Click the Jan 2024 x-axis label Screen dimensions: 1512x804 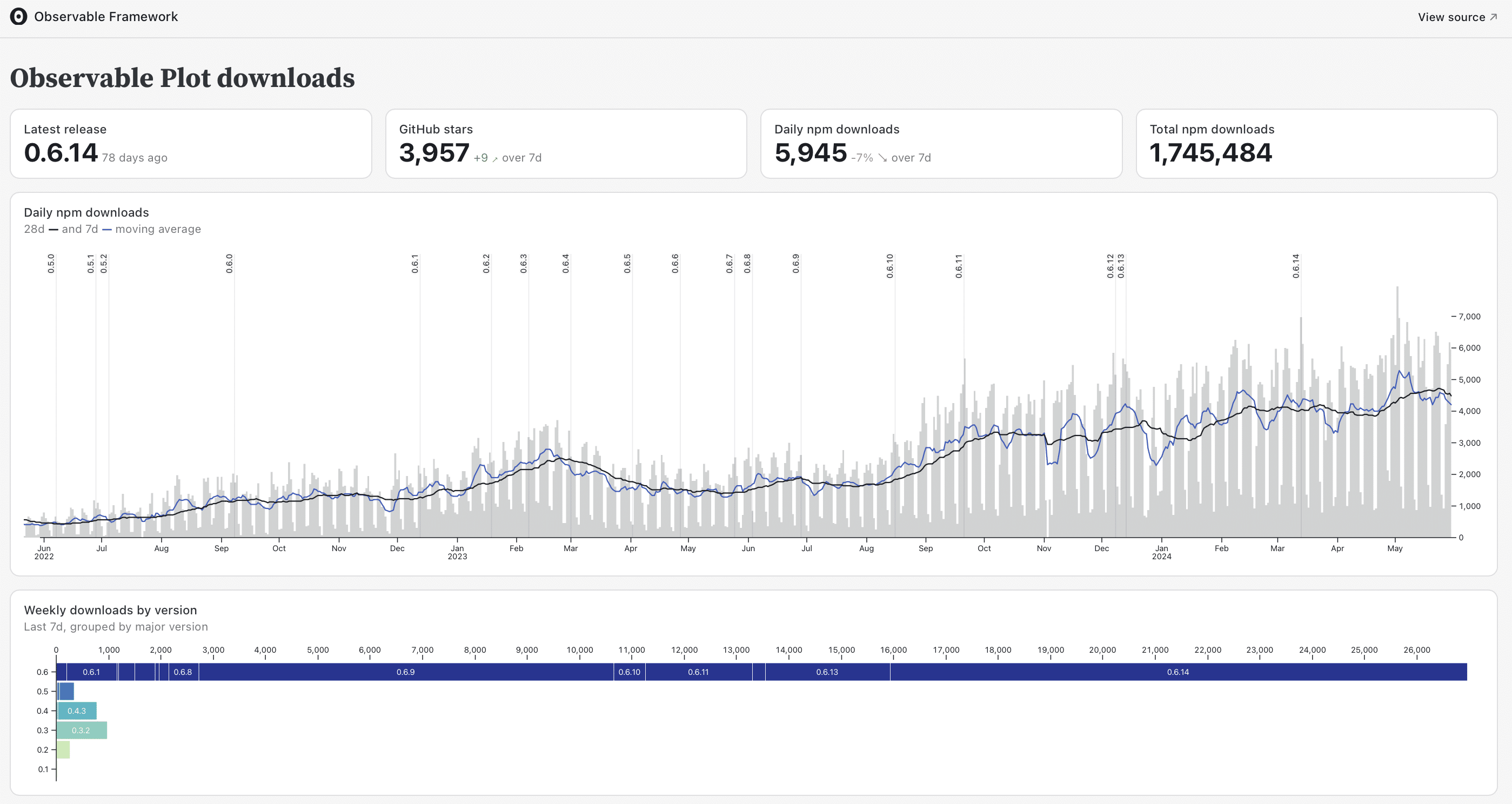coord(1162,552)
